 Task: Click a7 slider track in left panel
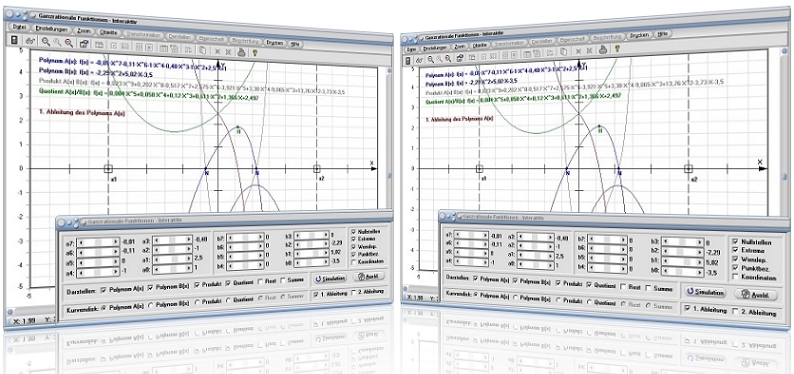[x=99, y=243]
